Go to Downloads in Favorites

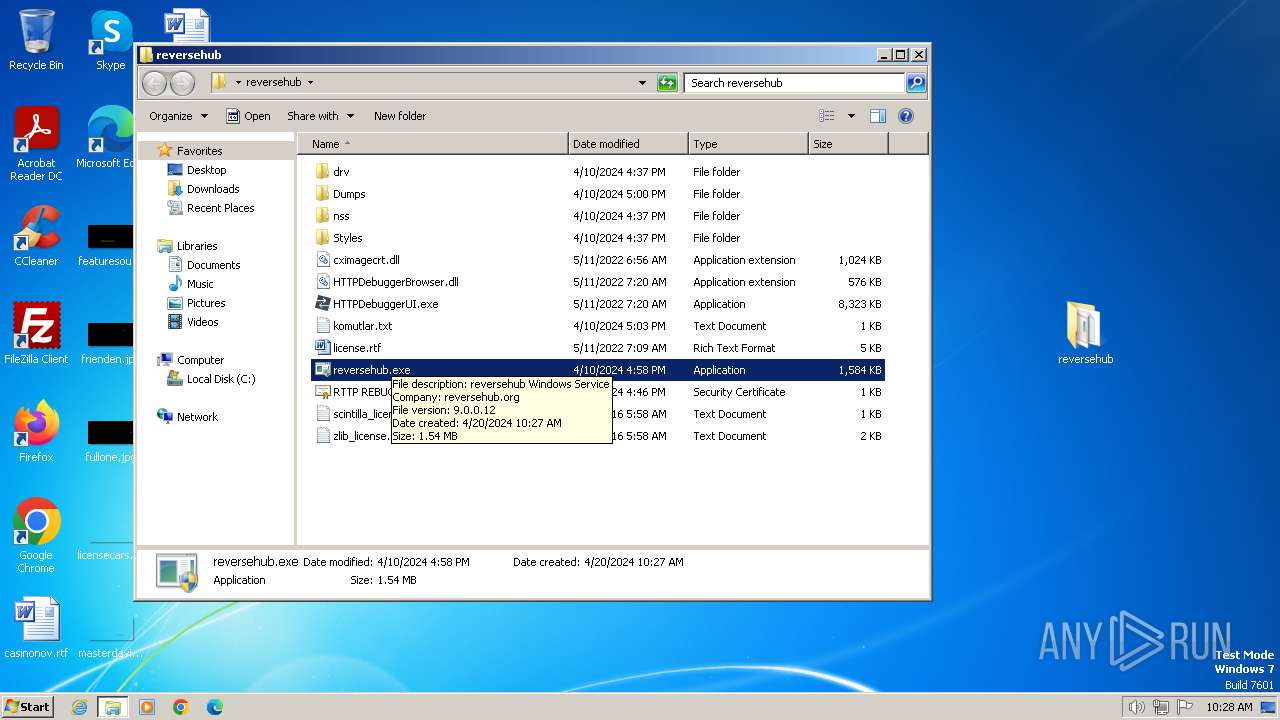pos(213,189)
